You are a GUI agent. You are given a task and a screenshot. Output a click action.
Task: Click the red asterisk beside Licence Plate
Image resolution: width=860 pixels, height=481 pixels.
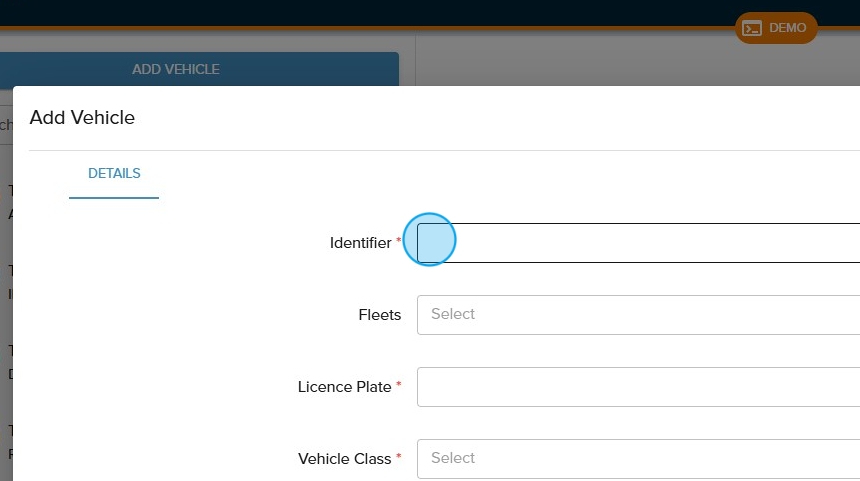[399, 386]
